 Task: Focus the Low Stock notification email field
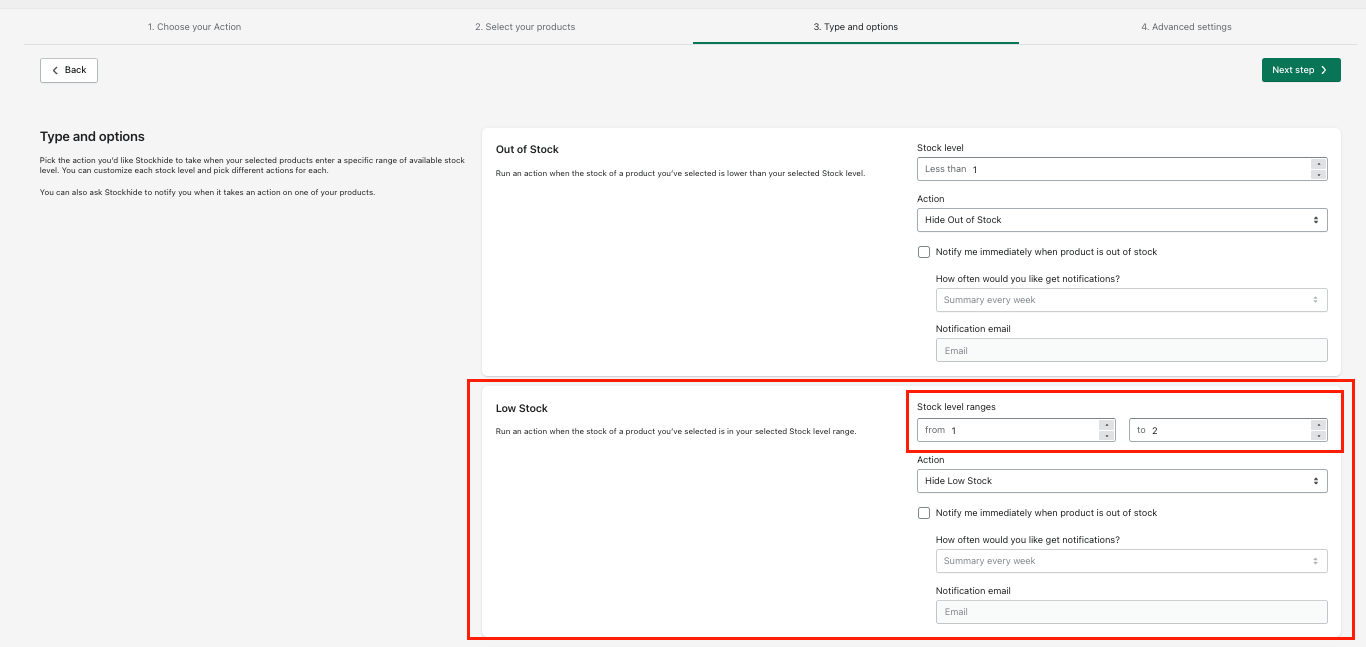1131,612
